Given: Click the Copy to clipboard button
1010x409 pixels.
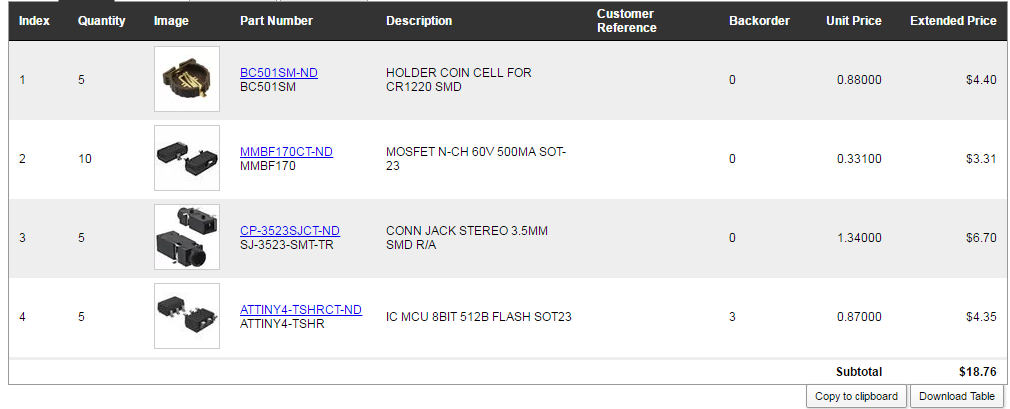Looking at the screenshot, I should pyautogui.click(x=857, y=396).
